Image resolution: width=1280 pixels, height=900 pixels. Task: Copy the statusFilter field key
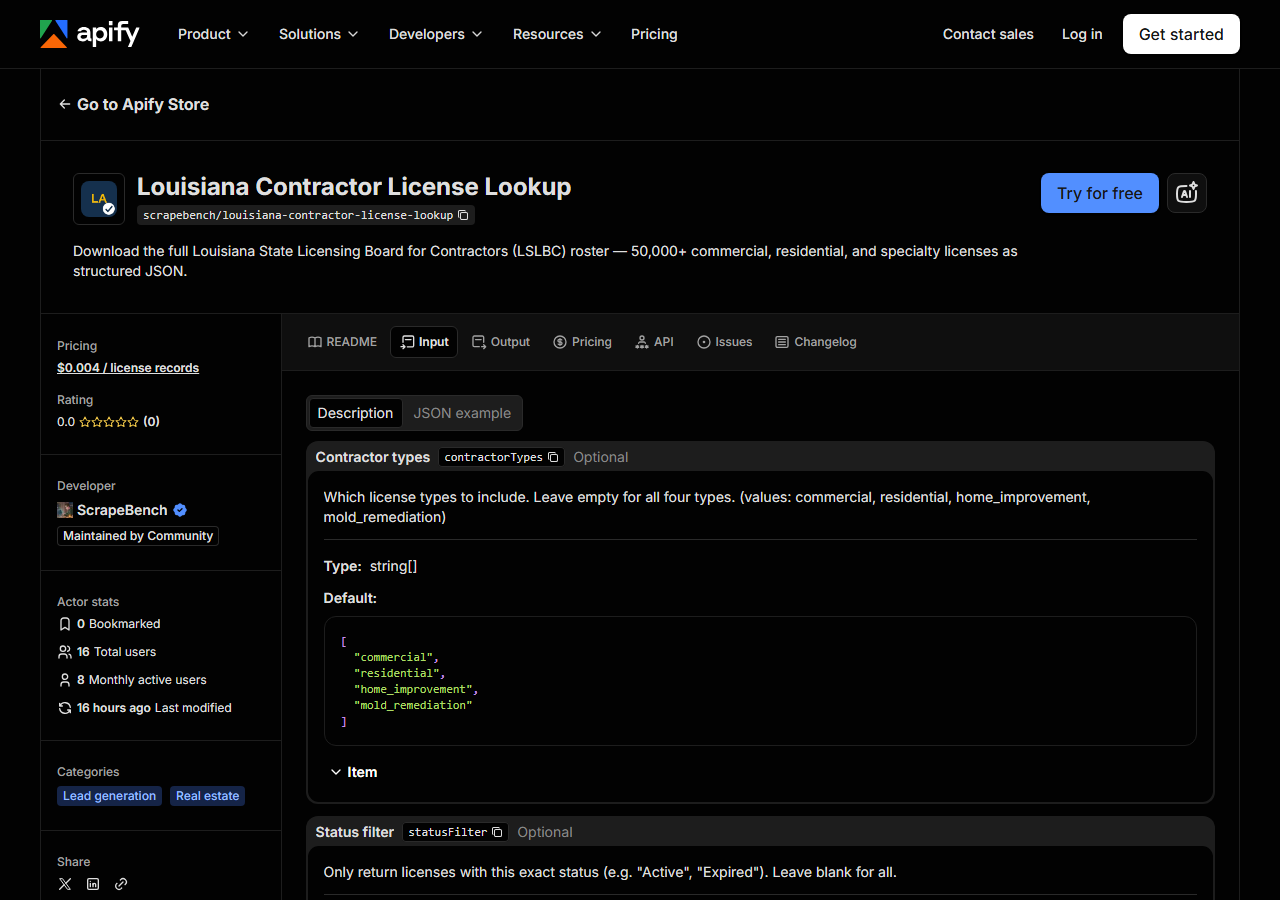tap(497, 832)
